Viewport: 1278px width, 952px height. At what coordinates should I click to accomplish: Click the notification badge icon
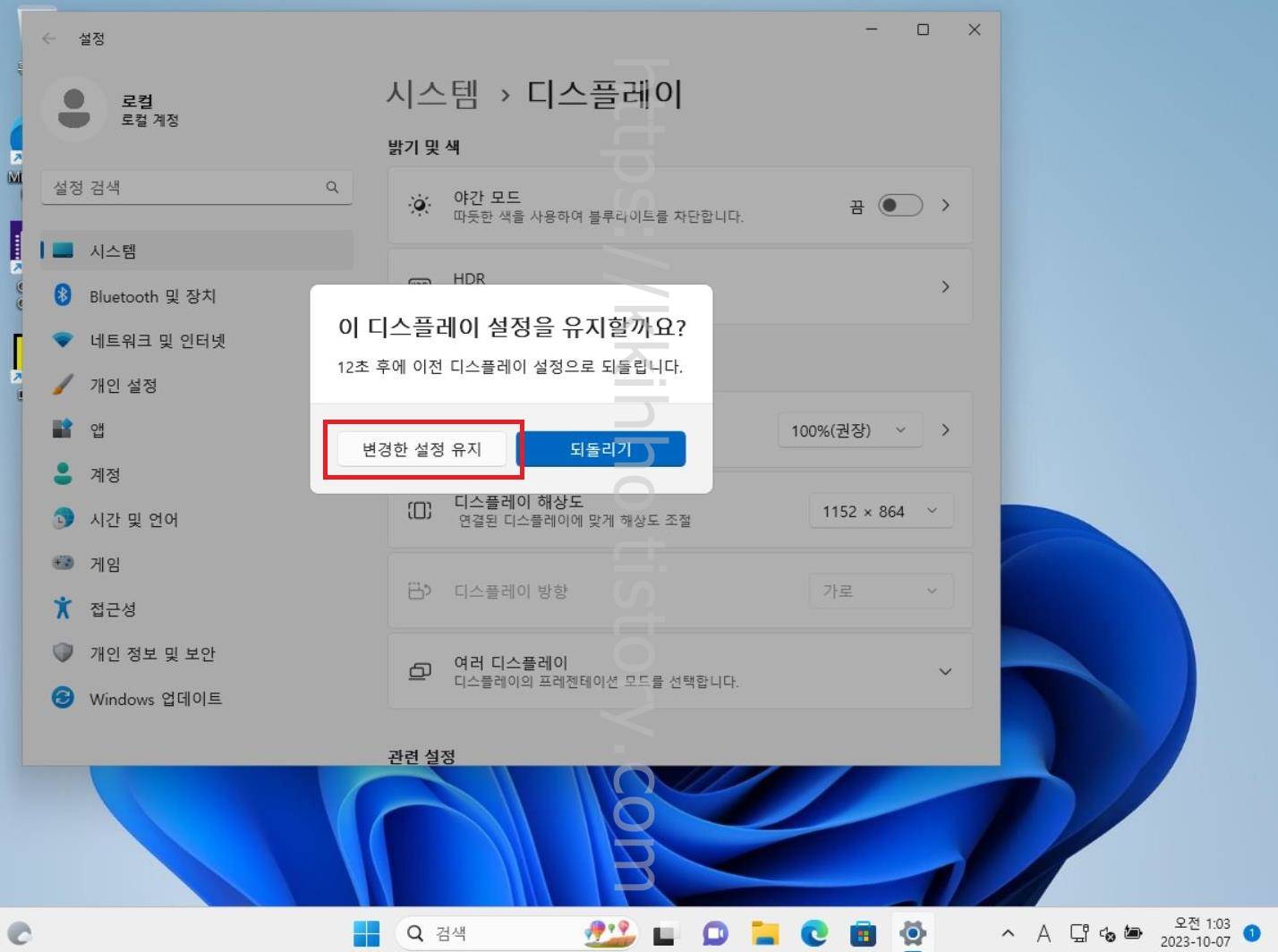(x=1252, y=933)
